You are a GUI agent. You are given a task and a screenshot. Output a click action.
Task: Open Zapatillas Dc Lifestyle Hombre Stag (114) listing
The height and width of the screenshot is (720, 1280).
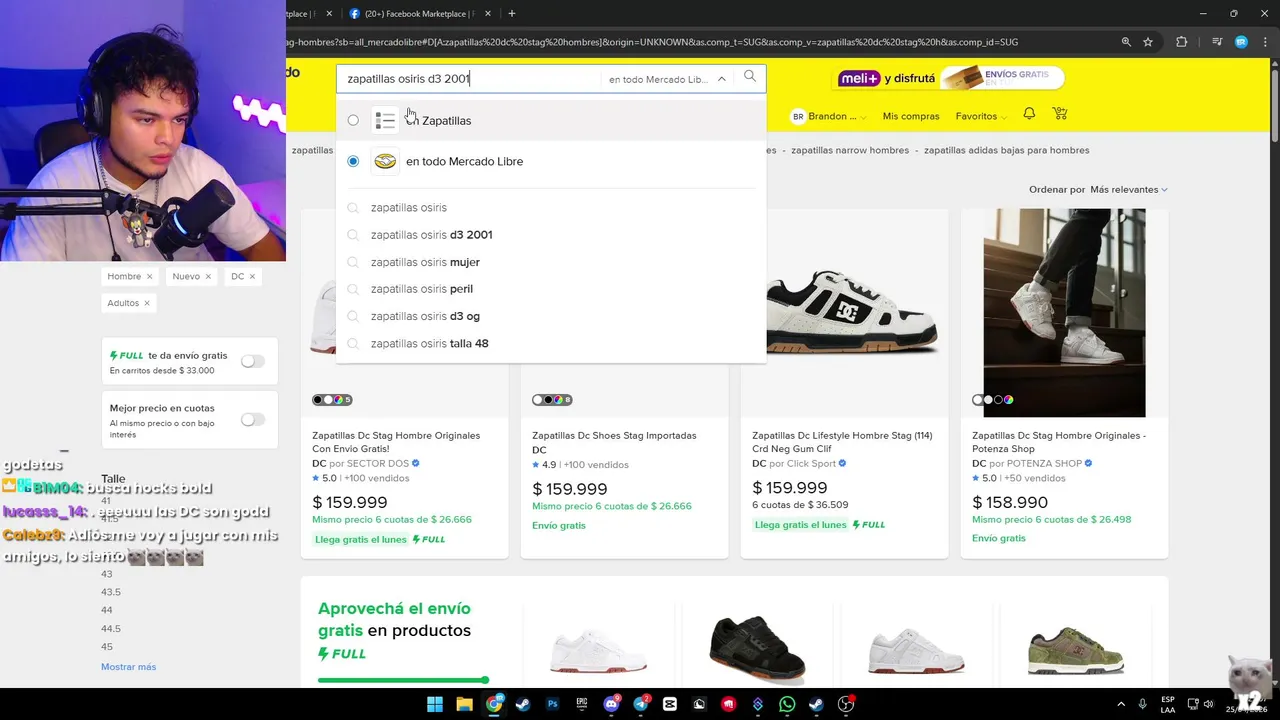pyautogui.click(x=842, y=442)
